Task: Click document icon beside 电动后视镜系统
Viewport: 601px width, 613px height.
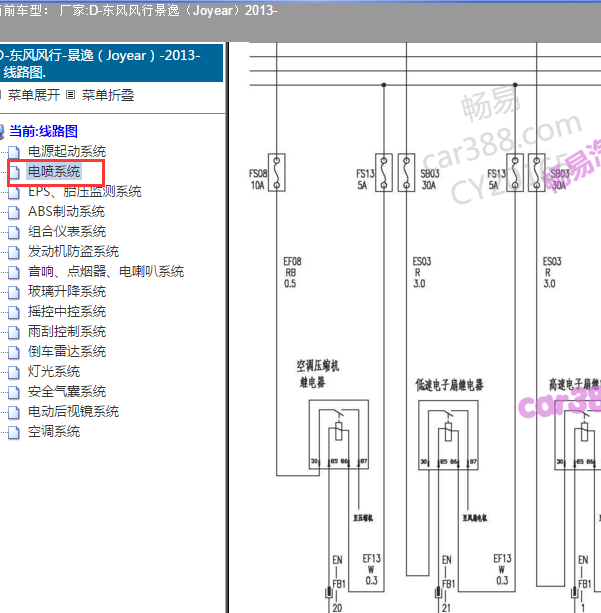Action: (x=14, y=412)
